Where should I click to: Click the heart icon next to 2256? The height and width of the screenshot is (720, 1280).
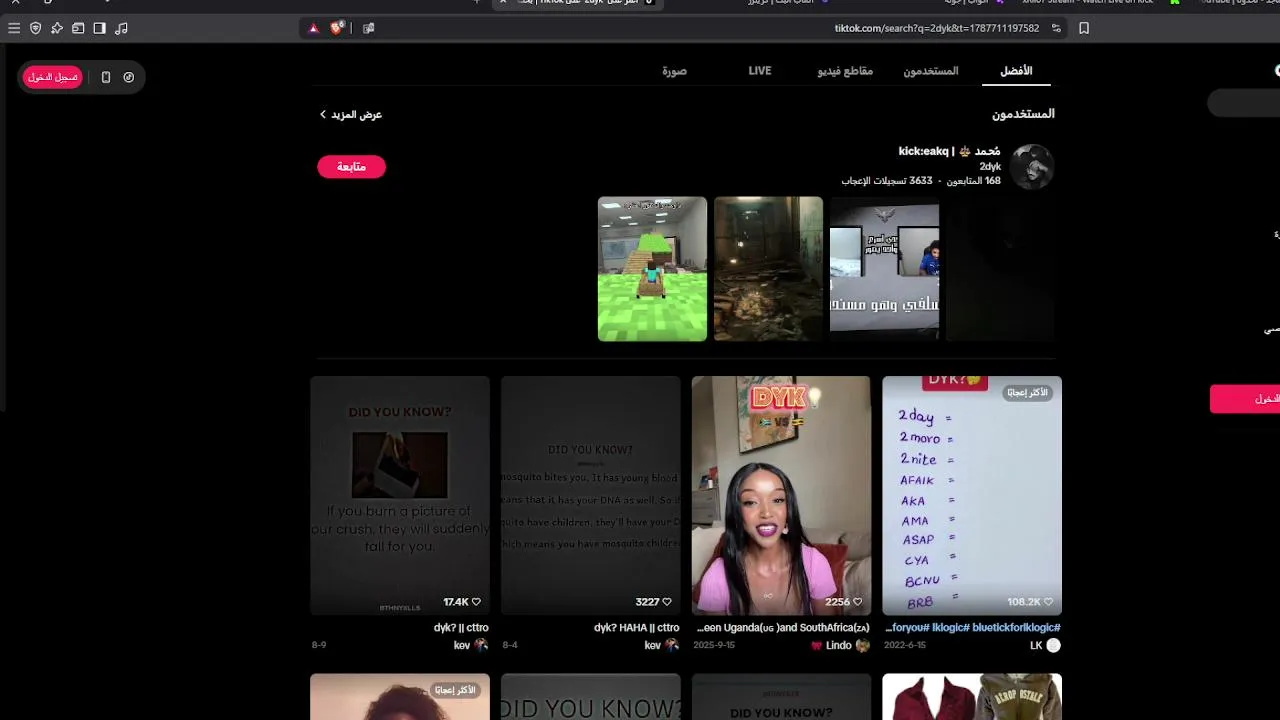tap(857, 602)
